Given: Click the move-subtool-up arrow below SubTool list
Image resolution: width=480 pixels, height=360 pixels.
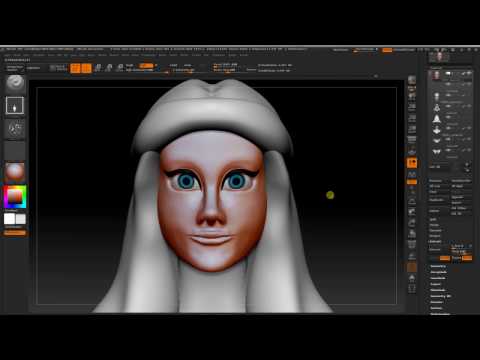Looking at the screenshot, I should tap(467, 164).
